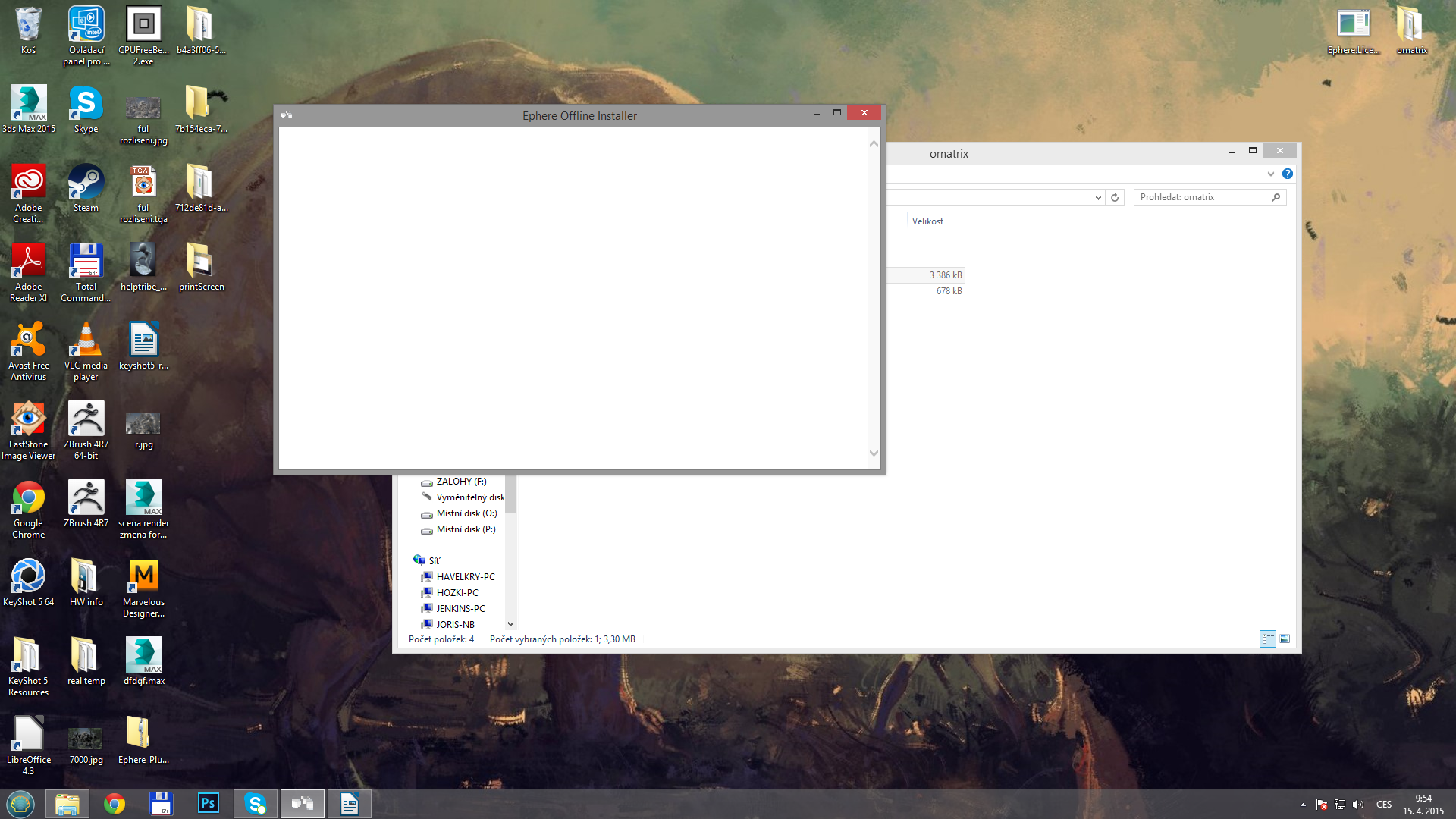1456x819 pixels.
Task: Open Google Chrome taskbar icon
Action: coord(115,803)
